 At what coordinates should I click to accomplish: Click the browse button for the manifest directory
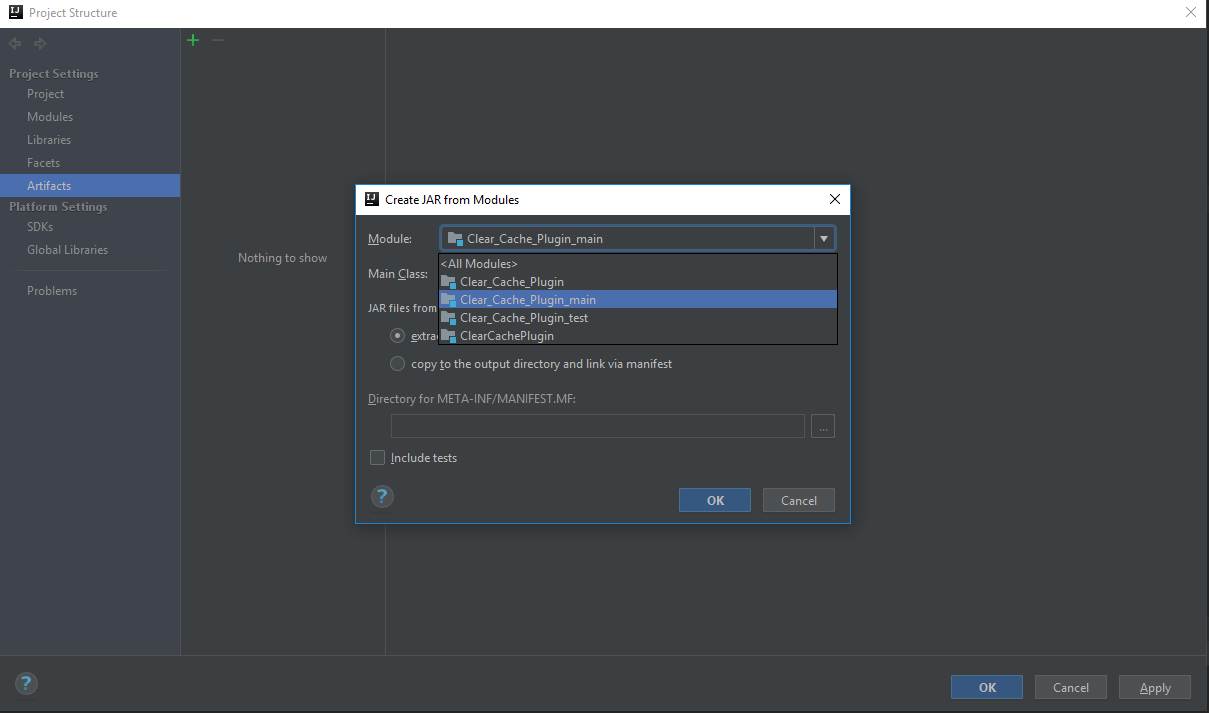click(x=823, y=426)
